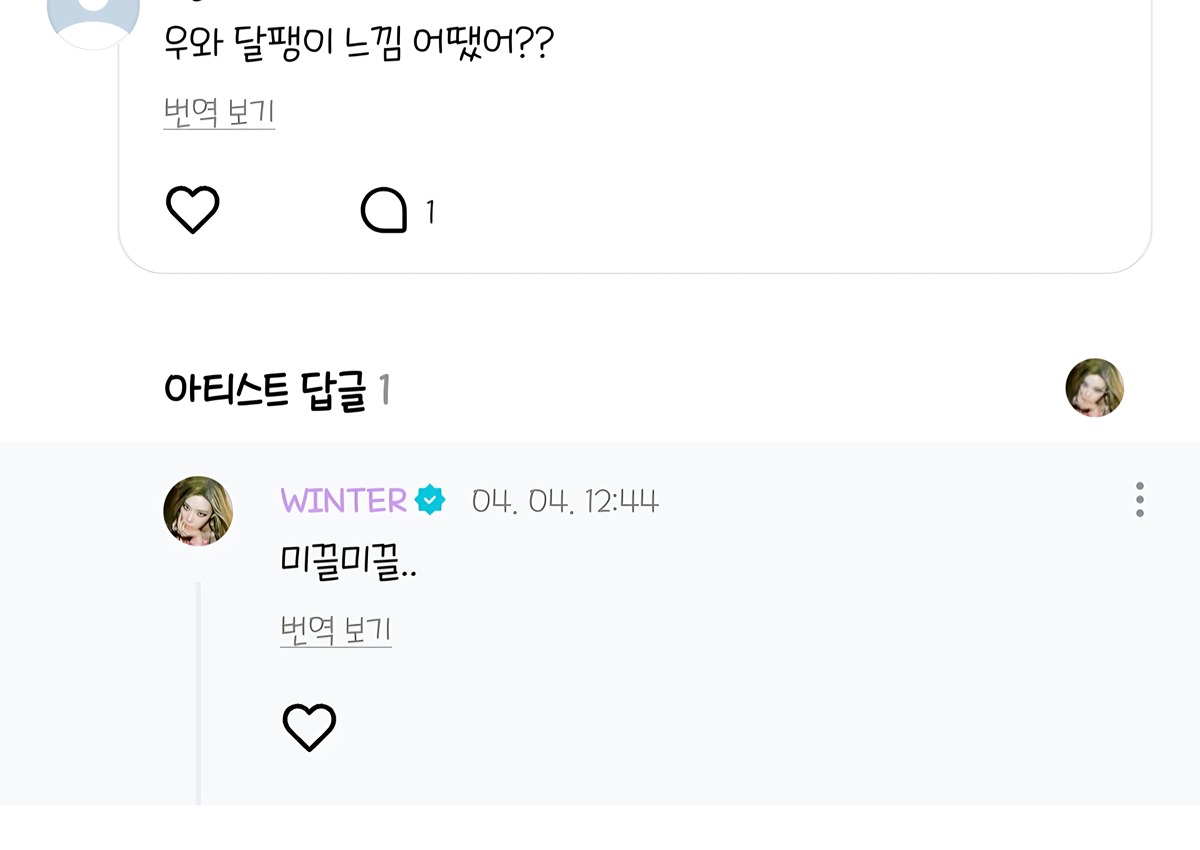Open the WINTER username link
This screenshot has height=850, width=1200.
(x=343, y=500)
